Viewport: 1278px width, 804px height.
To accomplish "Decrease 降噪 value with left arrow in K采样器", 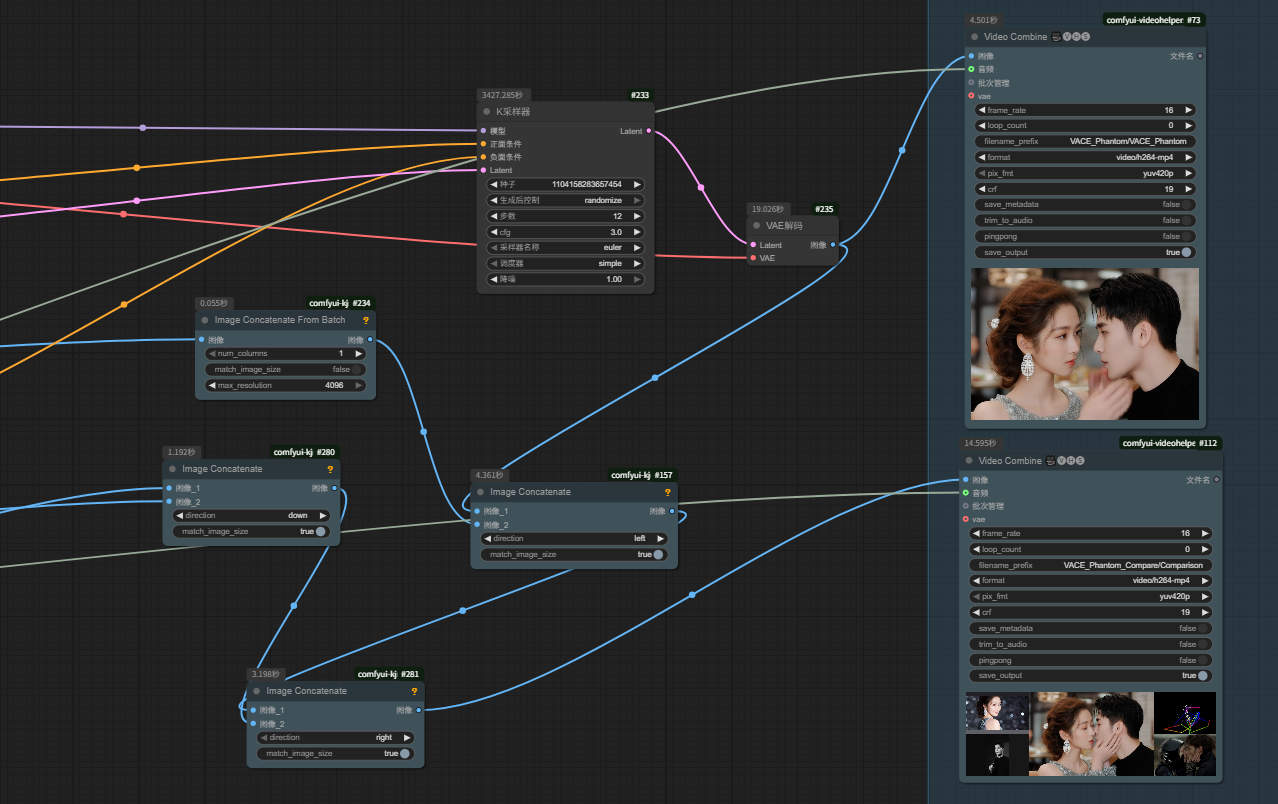I will 494,279.
